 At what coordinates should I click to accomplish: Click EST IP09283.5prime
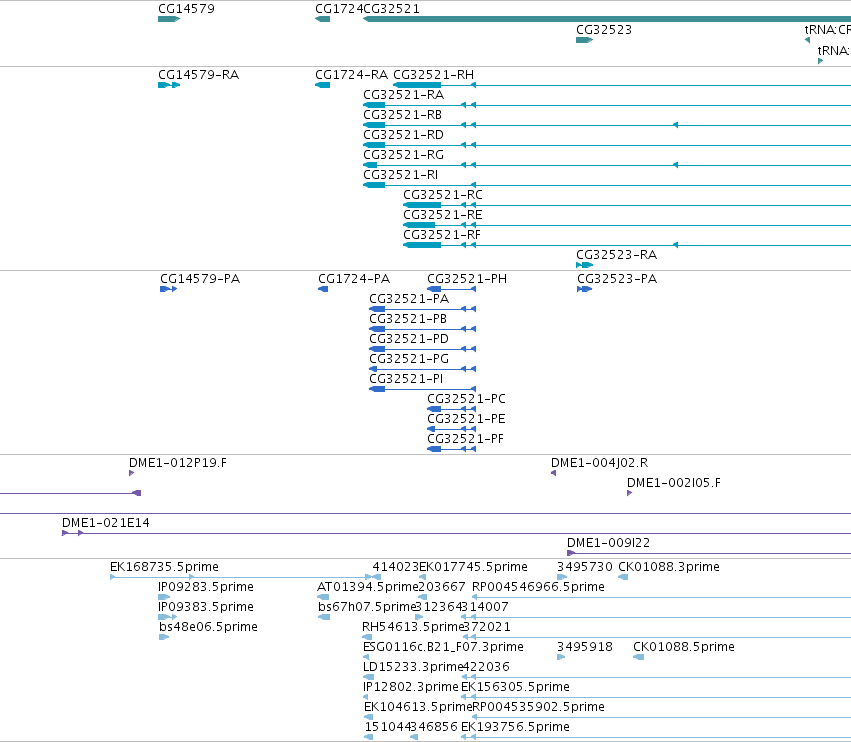[x=206, y=587]
